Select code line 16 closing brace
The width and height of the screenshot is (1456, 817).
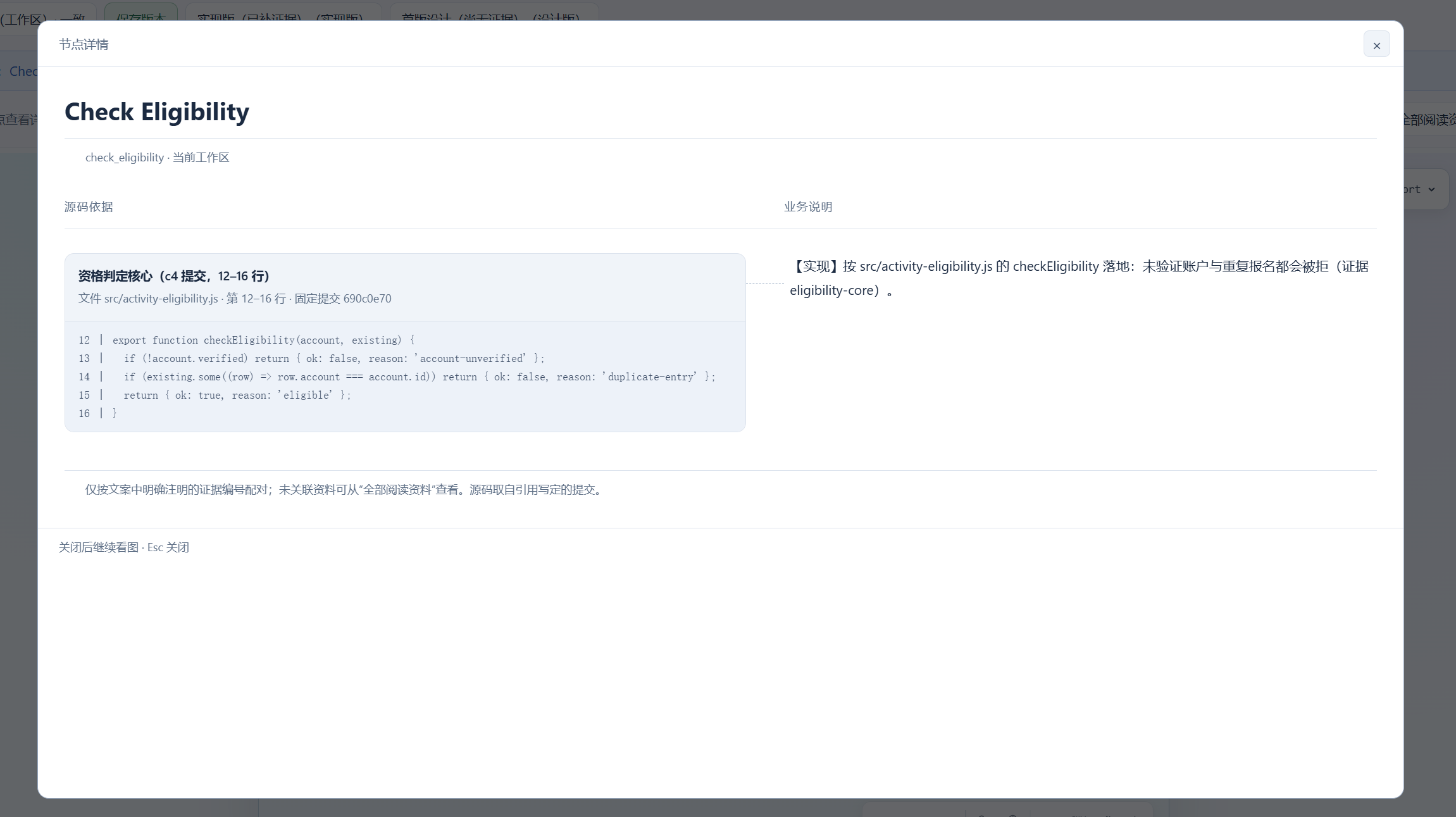coord(97,414)
